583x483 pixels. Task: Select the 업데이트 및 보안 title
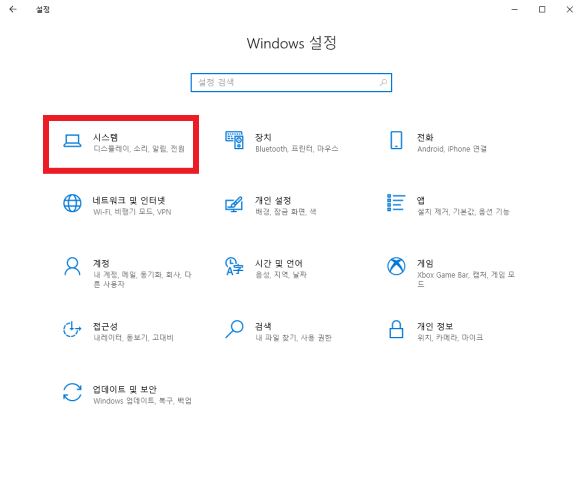point(125,390)
